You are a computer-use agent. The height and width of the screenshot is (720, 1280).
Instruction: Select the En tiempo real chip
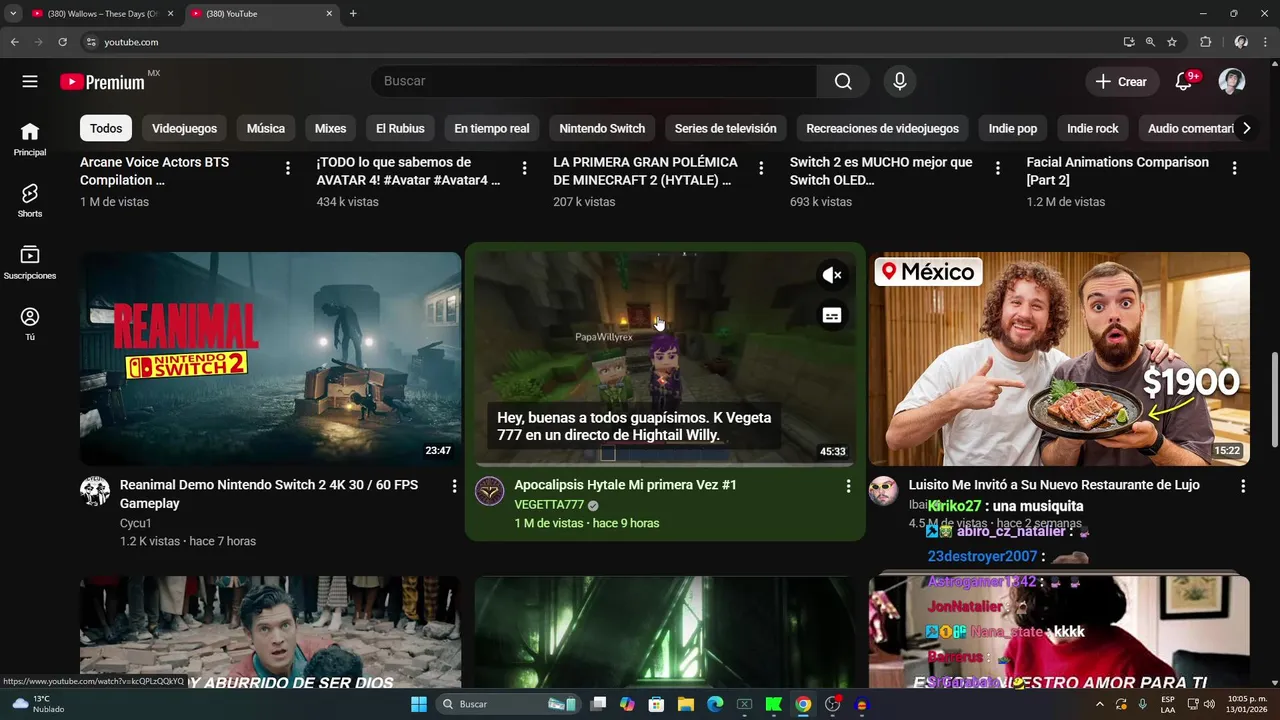(x=492, y=128)
